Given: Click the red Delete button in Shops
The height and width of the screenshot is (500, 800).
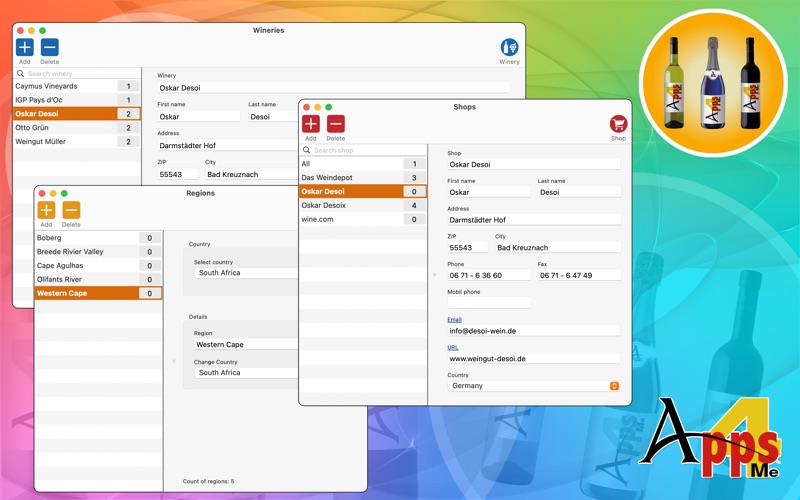Looking at the screenshot, I should pyautogui.click(x=336, y=124).
